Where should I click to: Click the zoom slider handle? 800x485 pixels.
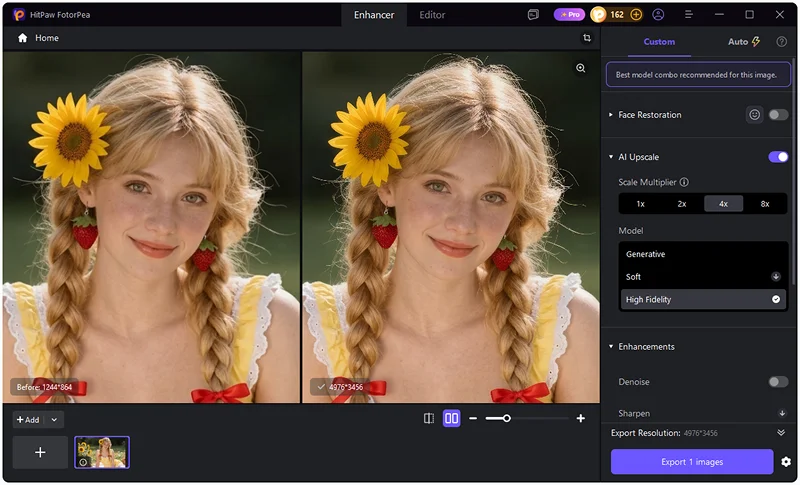coord(506,418)
